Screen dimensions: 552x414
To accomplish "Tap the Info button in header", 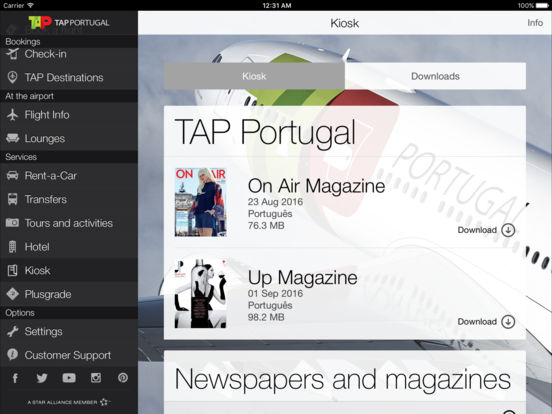I will pyautogui.click(x=535, y=23).
